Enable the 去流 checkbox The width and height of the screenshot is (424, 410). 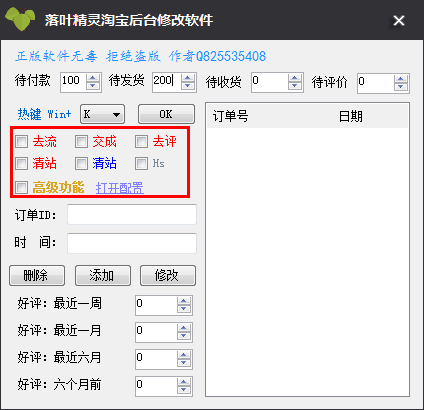tap(22, 142)
